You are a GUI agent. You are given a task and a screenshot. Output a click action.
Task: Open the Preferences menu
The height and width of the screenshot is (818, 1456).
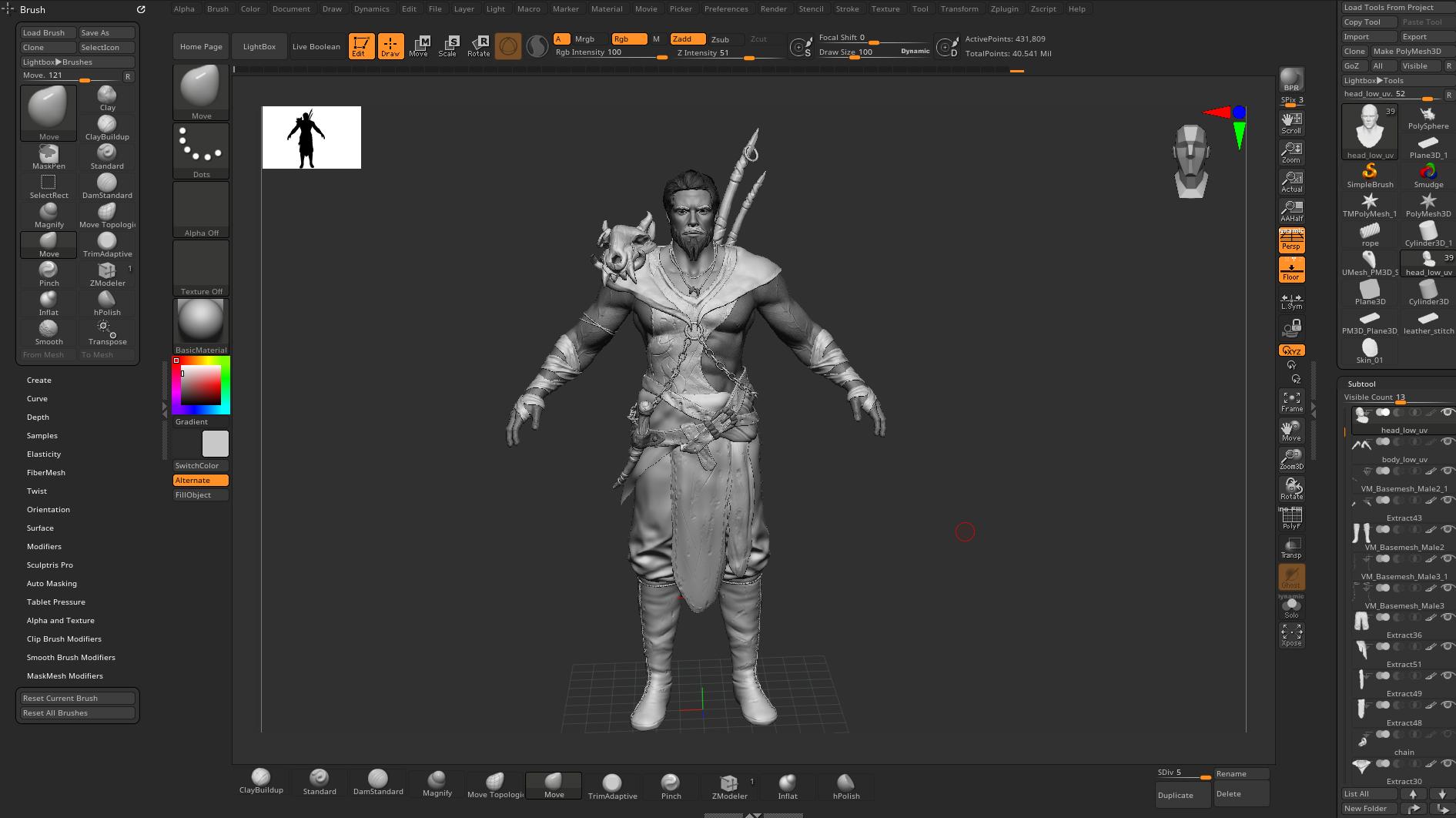[x=726, y=8]
